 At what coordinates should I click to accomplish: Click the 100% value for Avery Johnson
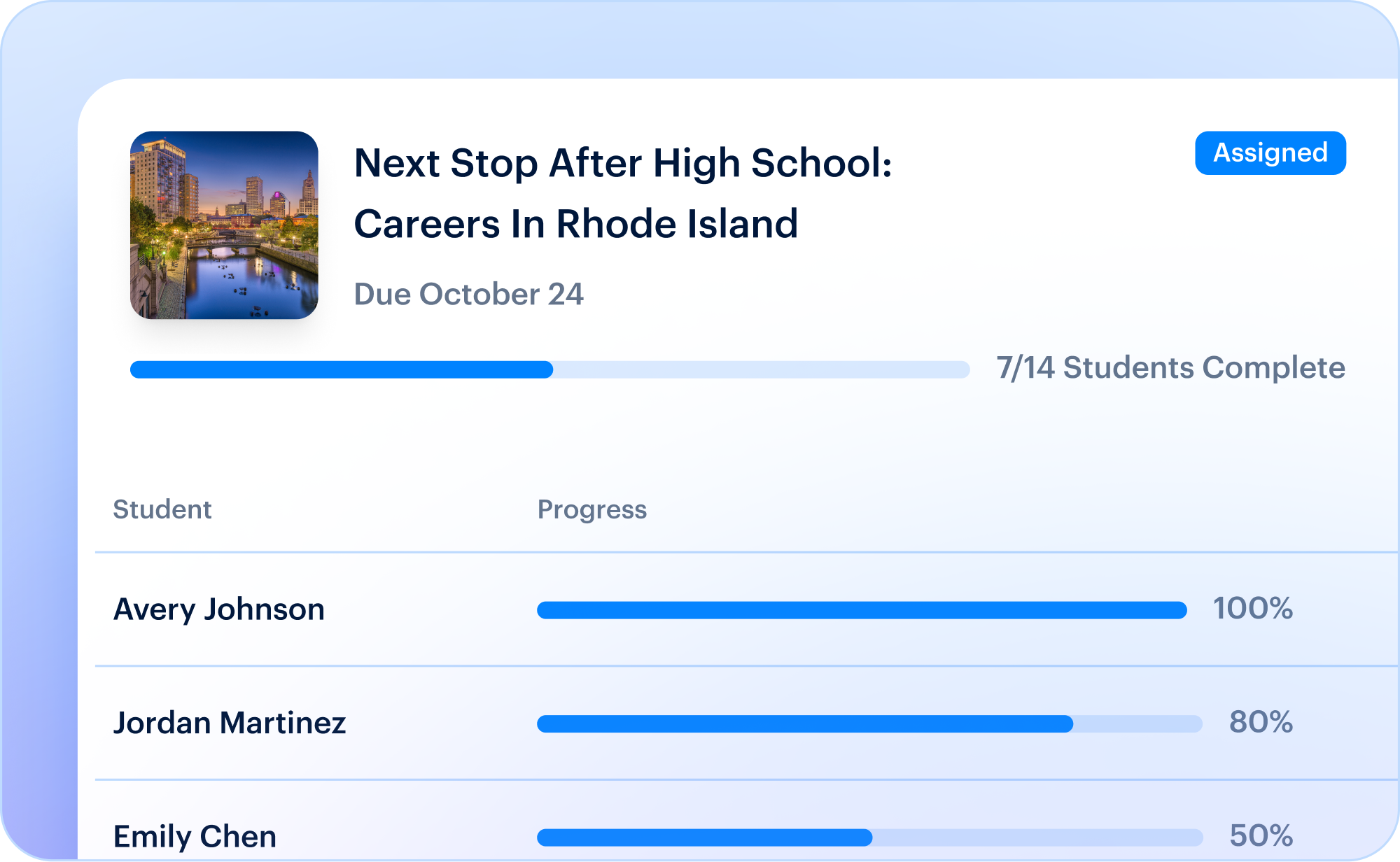coord(1253,608)
